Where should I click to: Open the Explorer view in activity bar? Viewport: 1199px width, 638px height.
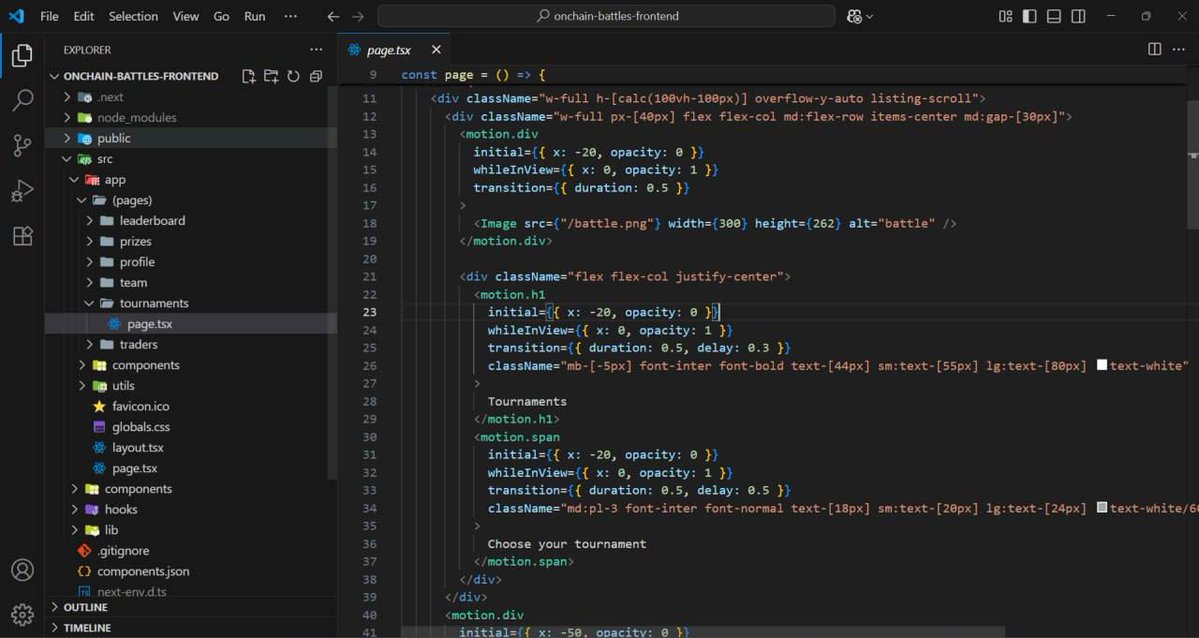point(22,55)
